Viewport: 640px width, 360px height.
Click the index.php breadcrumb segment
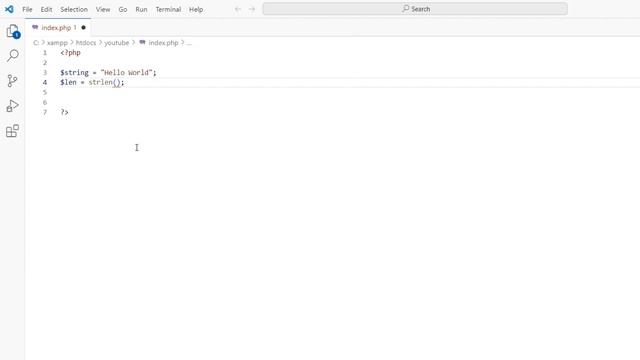pyautogui.click(x=163, y=42)
